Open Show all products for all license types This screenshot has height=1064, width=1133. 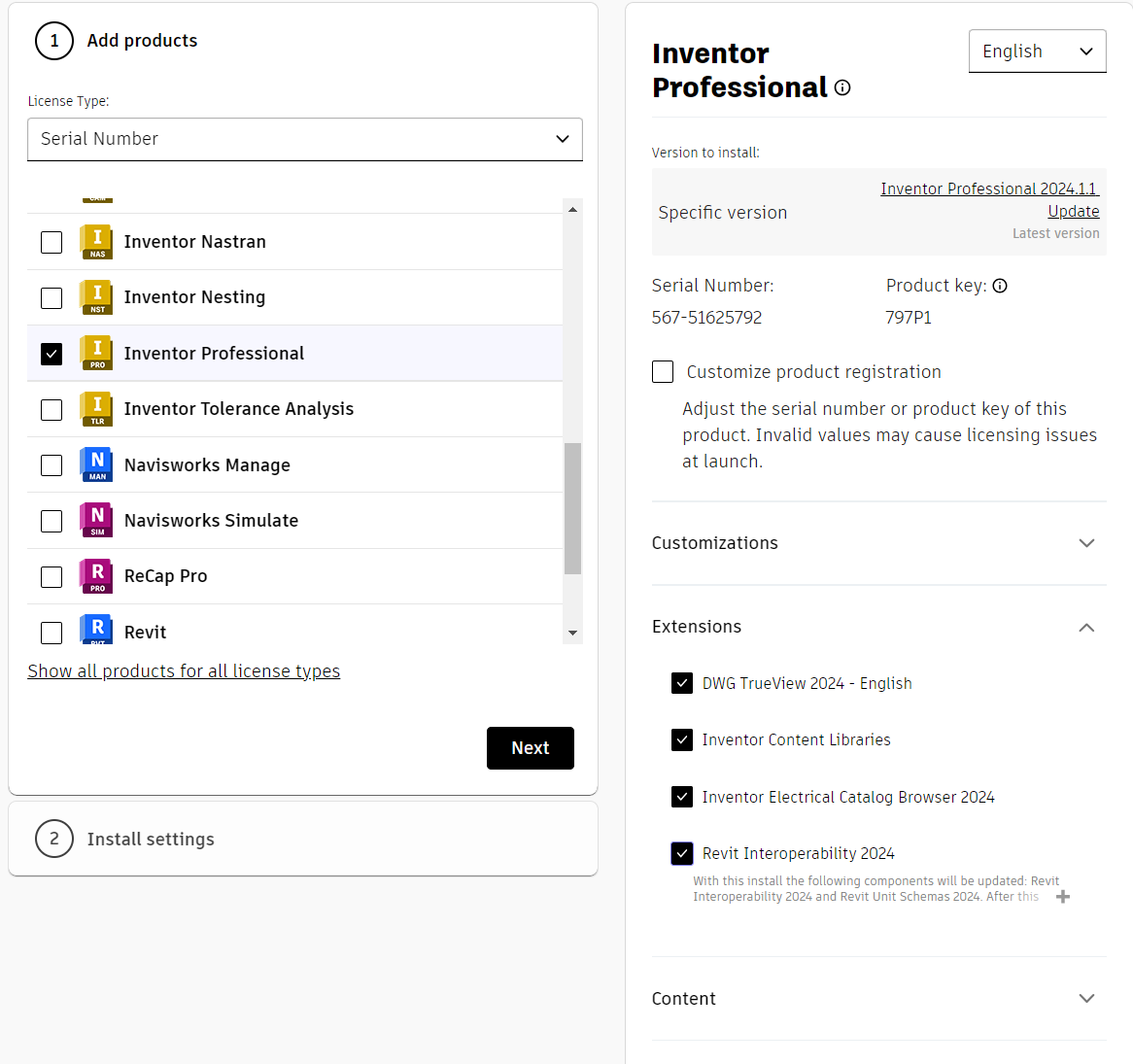click(184, 671)
